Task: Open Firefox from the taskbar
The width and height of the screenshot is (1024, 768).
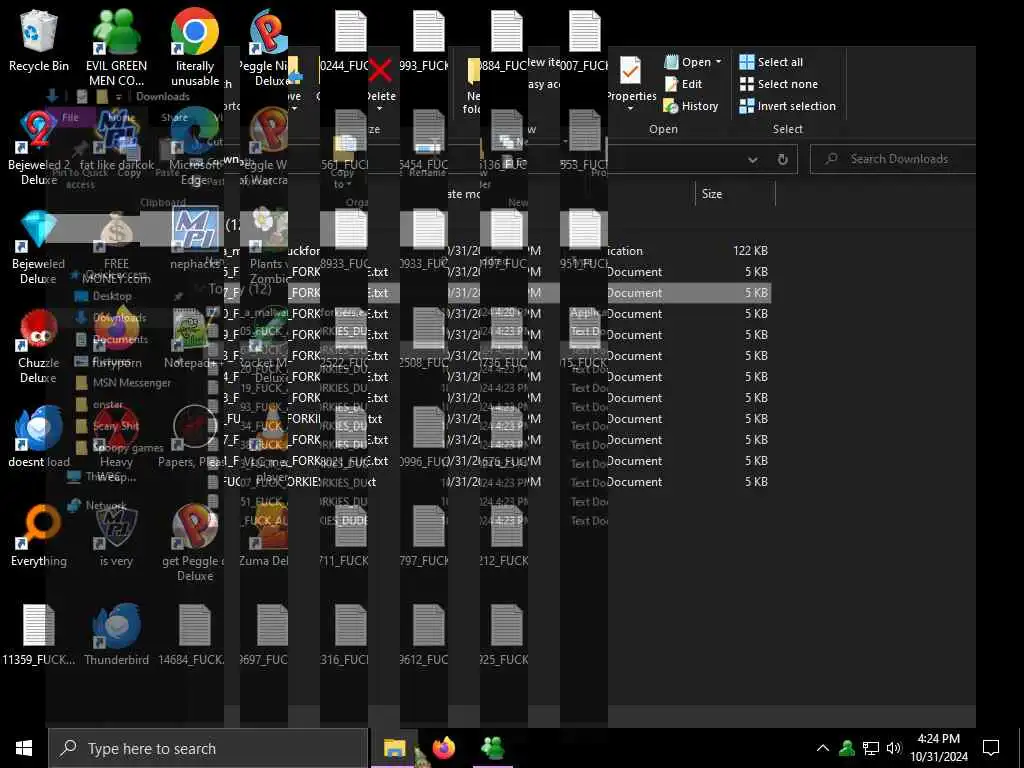Action: click(444, 748)
